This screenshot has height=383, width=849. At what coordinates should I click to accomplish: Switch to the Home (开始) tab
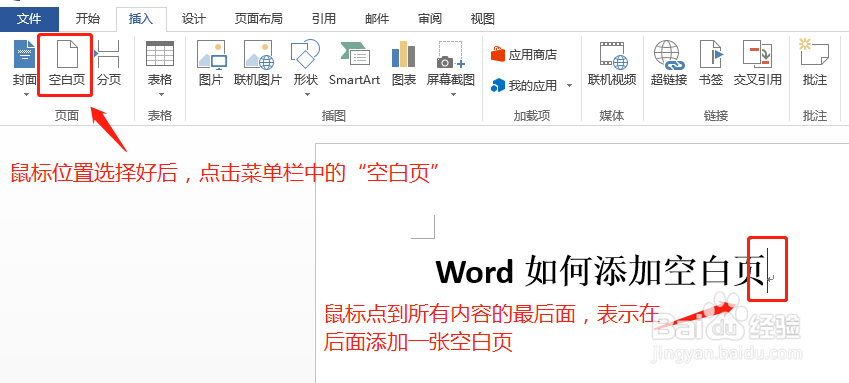(87, 20)
